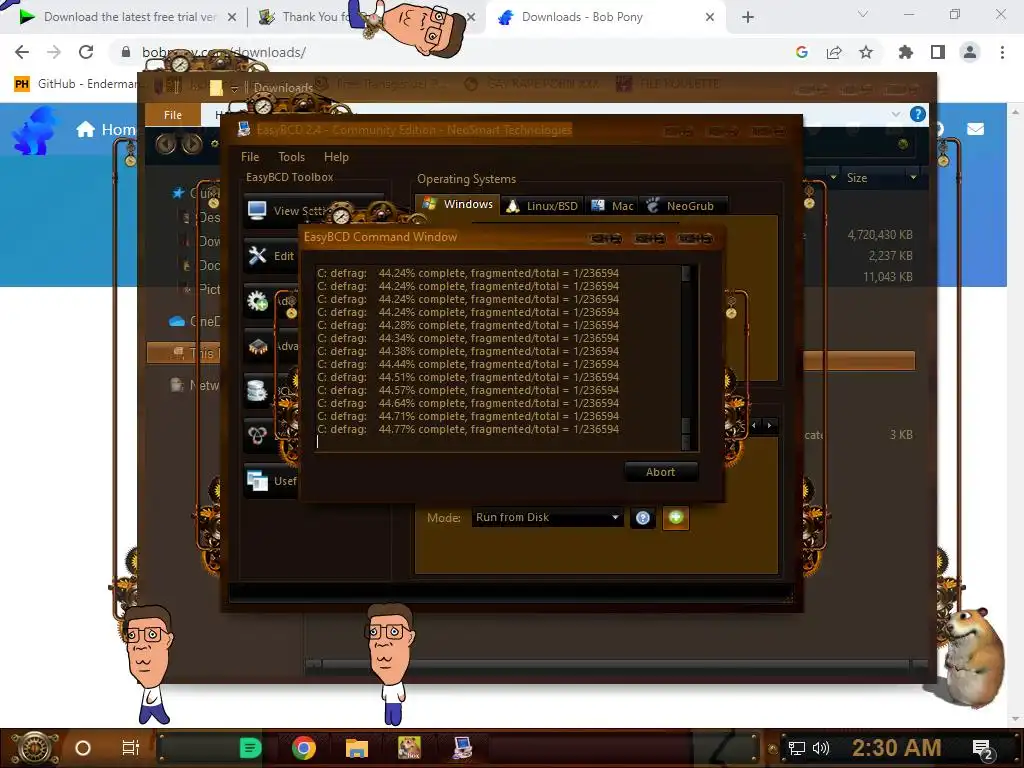Switch to the NeoGrub tab
This screenshot has width=1024, height=768.
(x=682, y=206)
